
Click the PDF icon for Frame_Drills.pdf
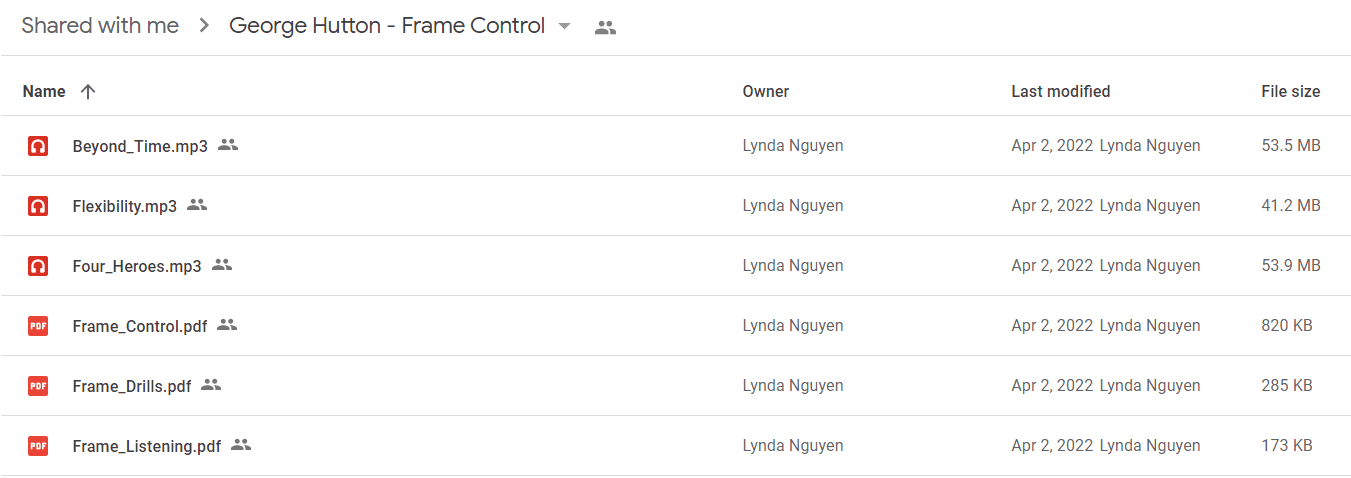[x=38, y=386]
